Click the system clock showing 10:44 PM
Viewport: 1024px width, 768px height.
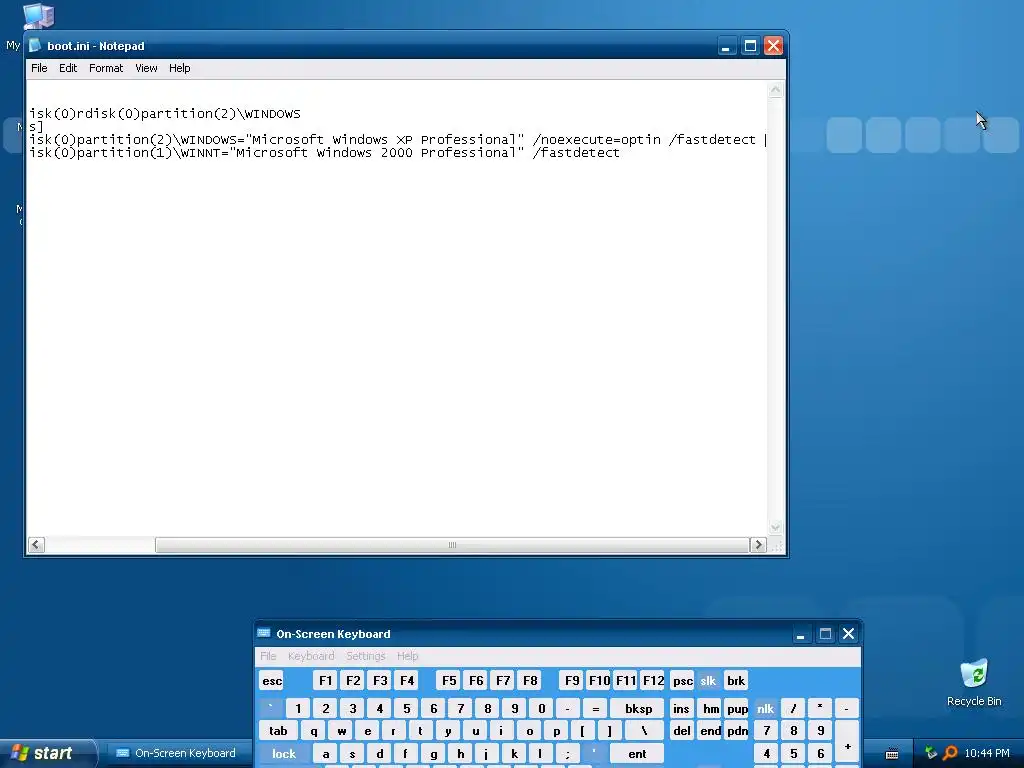[x=987, y=753]
